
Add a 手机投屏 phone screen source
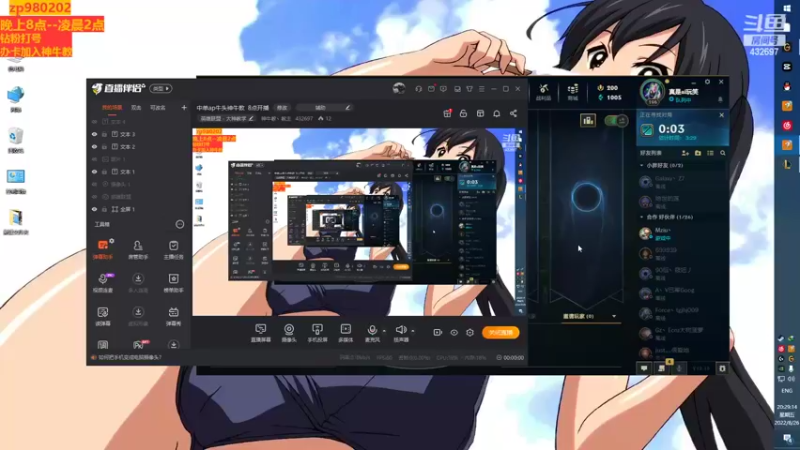317,333
